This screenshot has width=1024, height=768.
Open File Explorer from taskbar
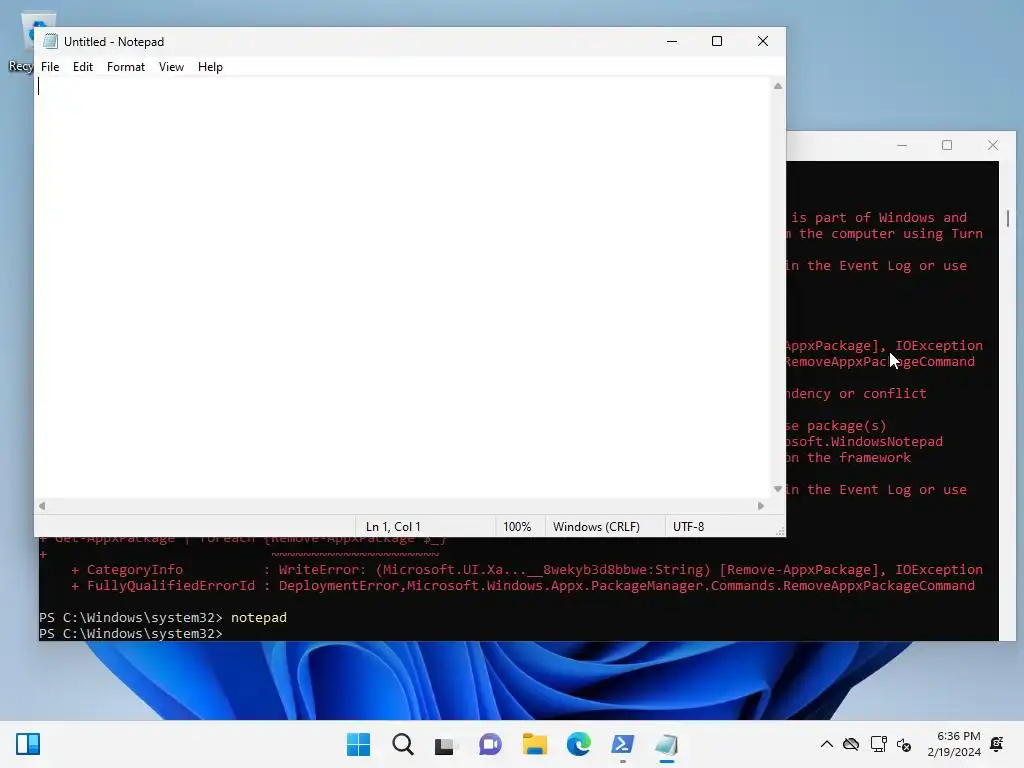coord(535,744)
